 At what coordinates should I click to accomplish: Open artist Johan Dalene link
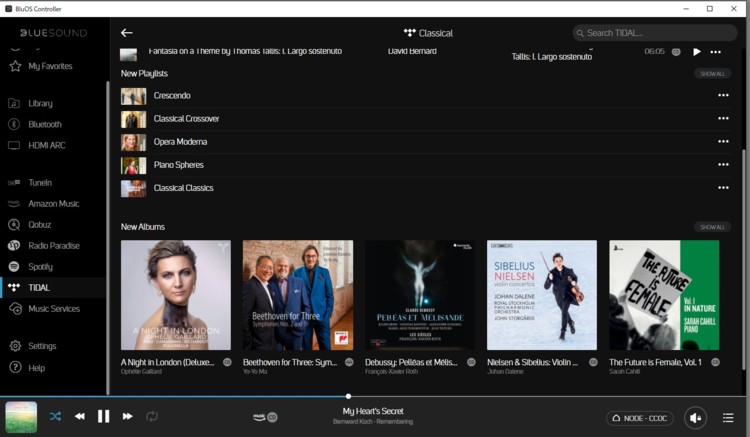click(x=505, y=371)
